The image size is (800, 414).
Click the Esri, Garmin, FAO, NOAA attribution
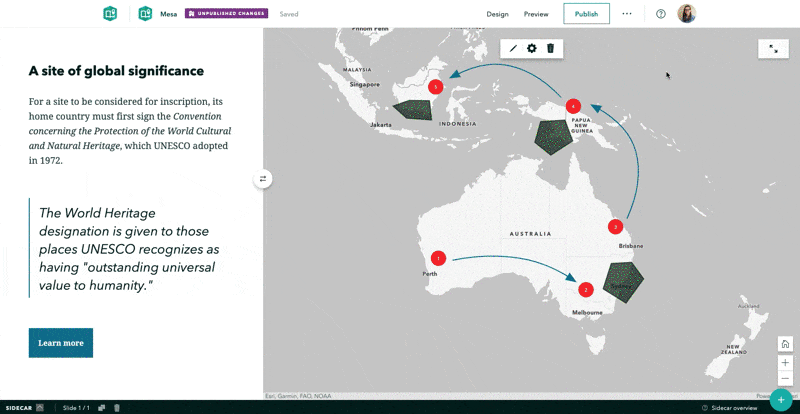298,396
